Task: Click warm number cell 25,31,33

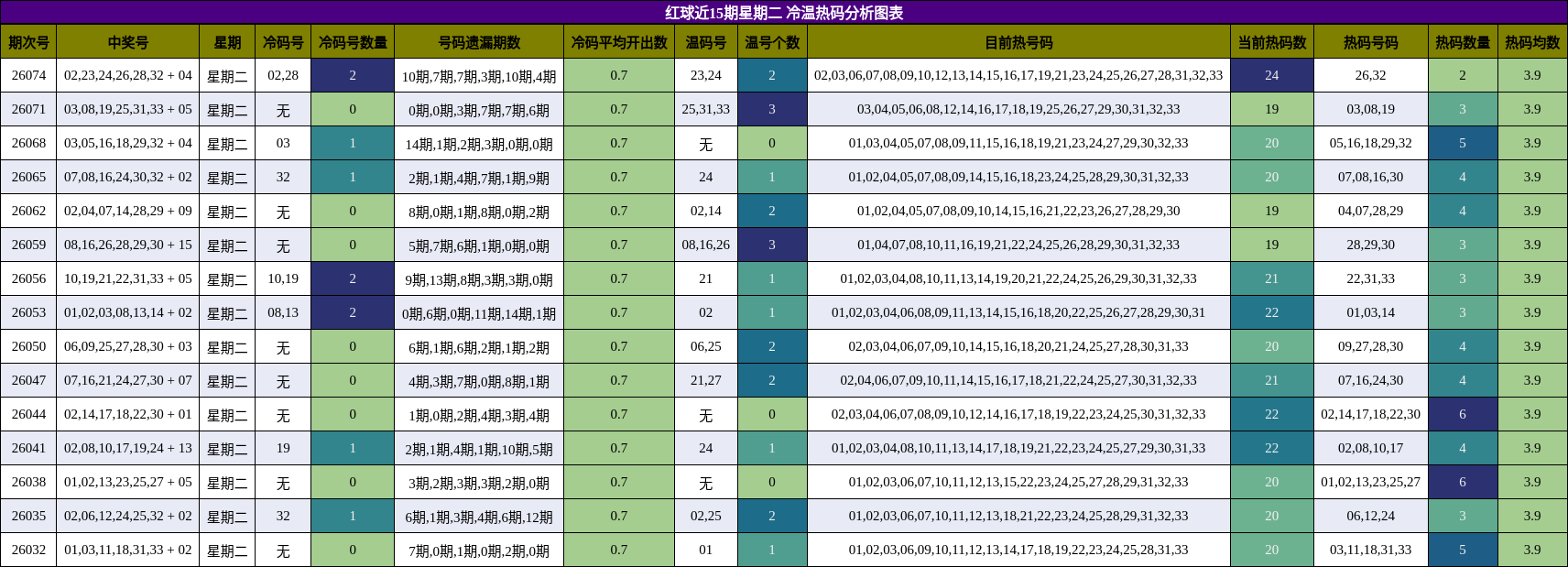Action: [706, 109]
